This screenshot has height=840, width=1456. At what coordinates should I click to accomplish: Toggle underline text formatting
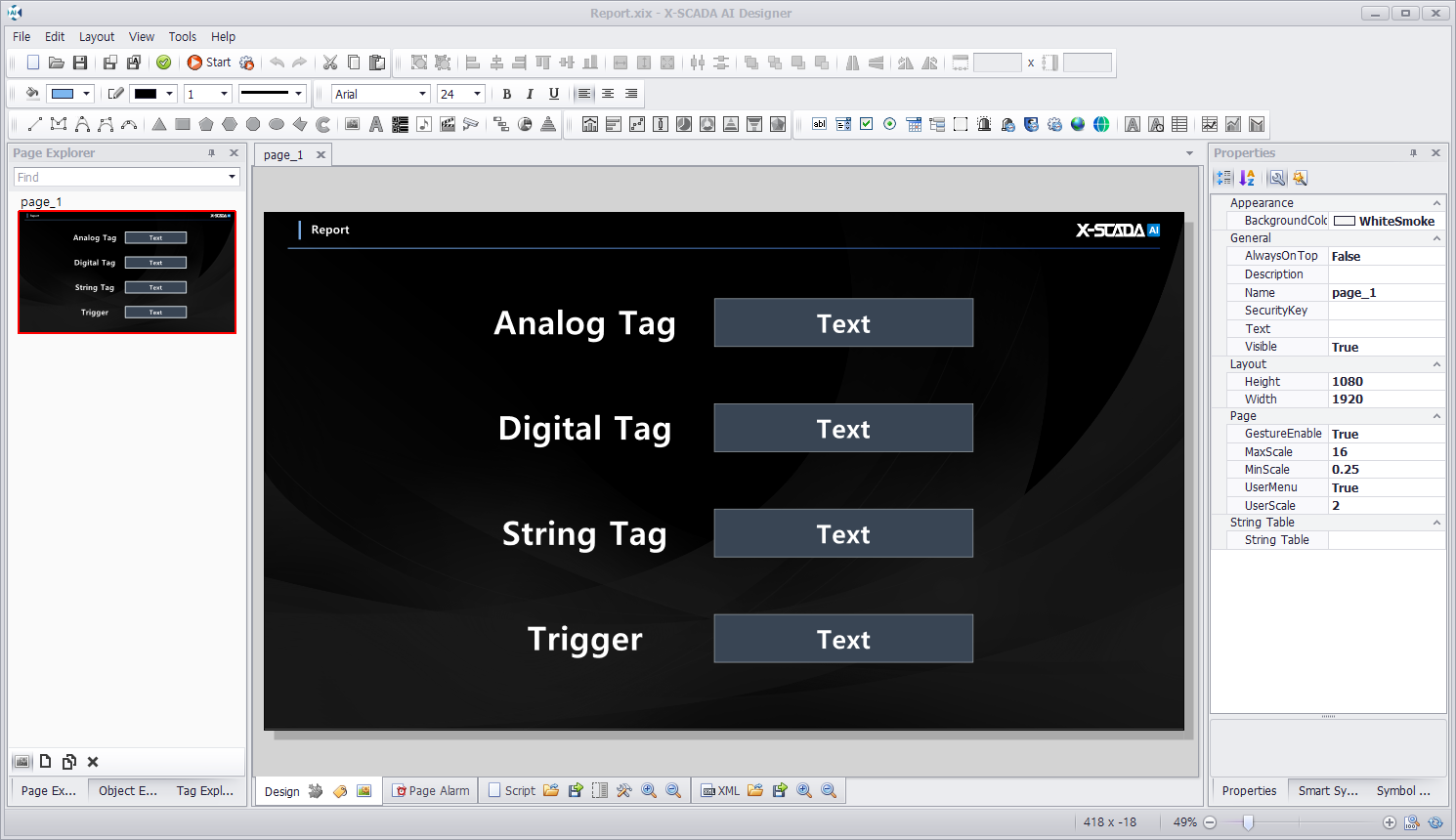[x=554, y=94]
